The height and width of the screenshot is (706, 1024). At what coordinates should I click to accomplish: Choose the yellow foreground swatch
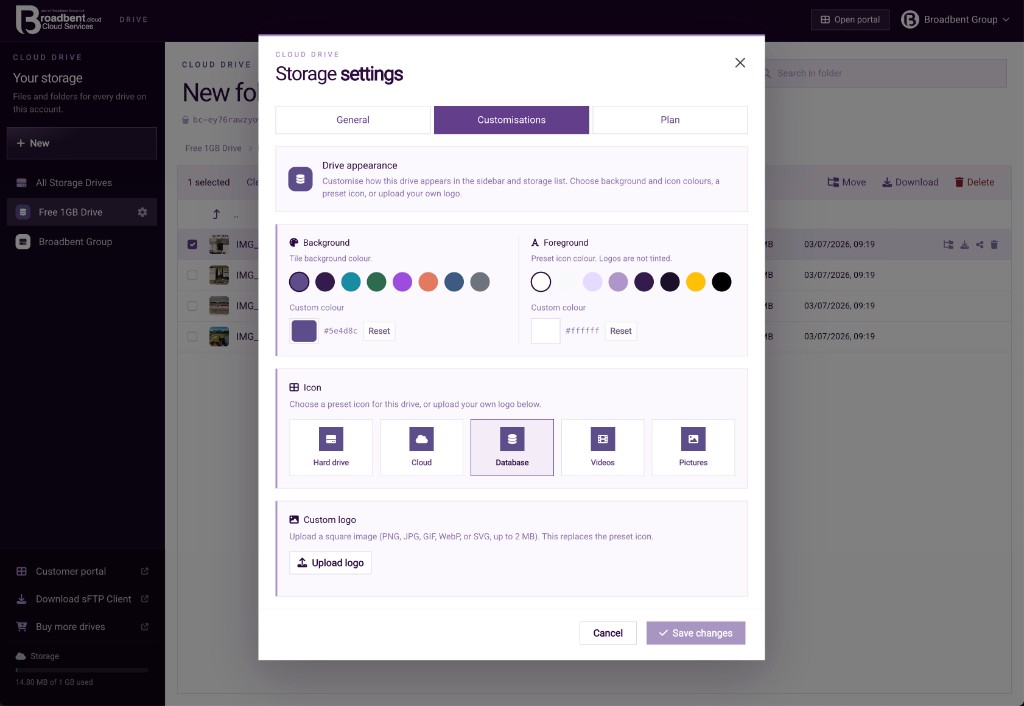(x=696, y=282)
